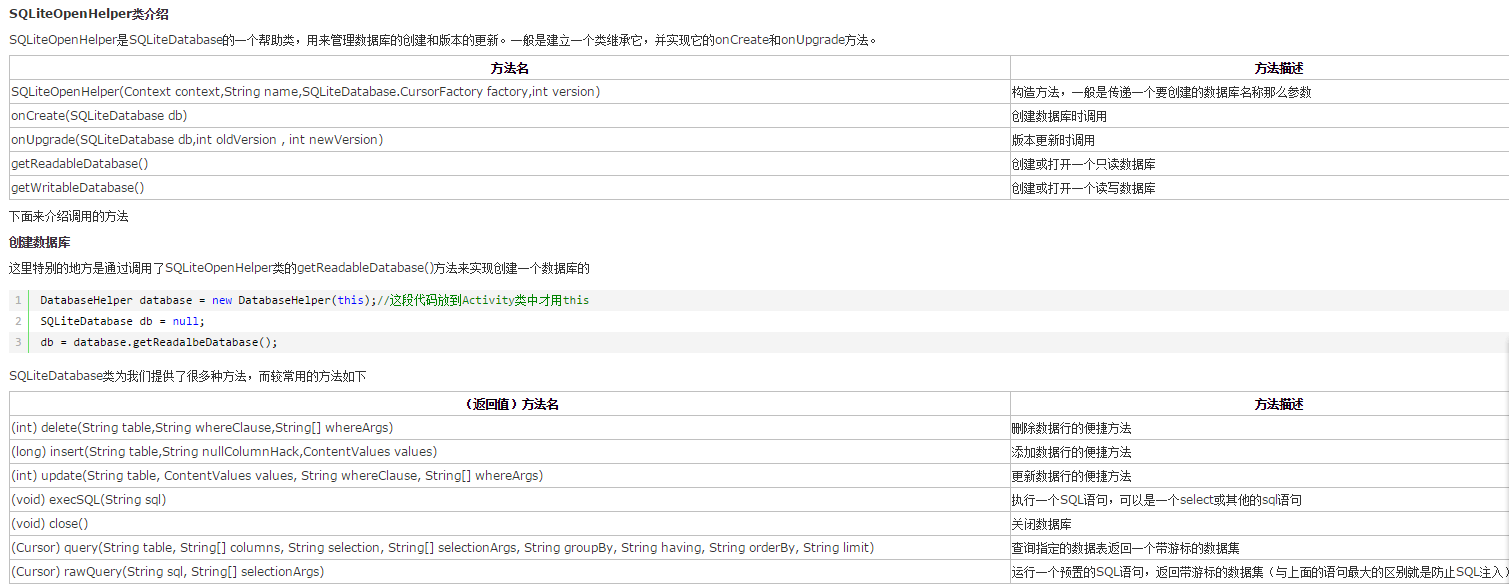Click the '执行一个SQL语句' description cell
This screenshot has width=1509, height=584.
[1260, 500]
